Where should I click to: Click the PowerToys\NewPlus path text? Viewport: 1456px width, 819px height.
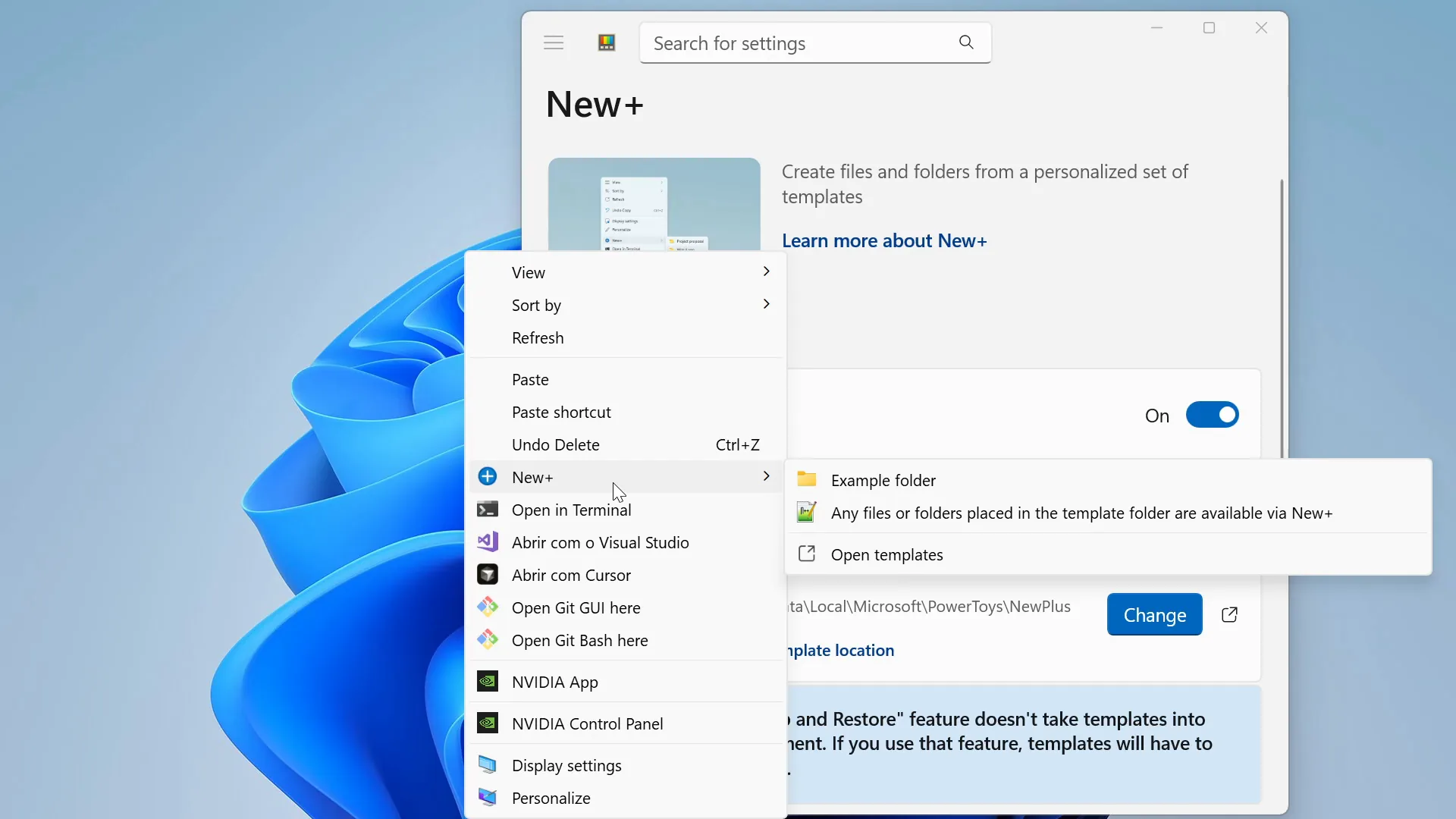click(929, 607)
